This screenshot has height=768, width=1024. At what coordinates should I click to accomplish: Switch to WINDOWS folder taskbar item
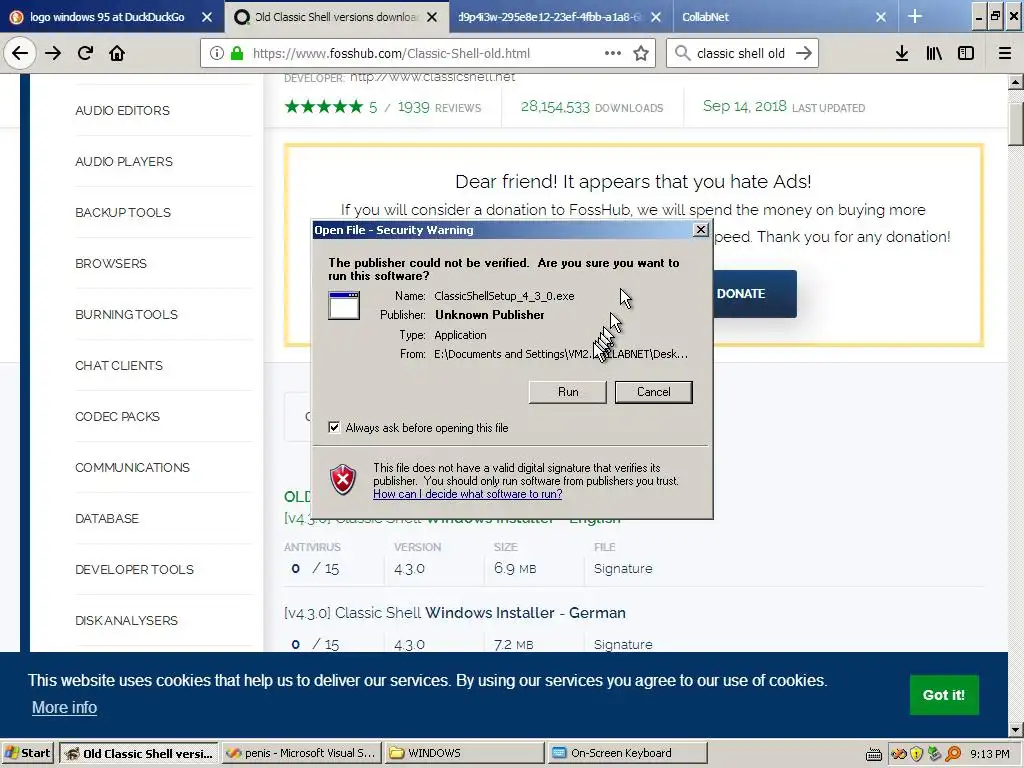pos(464,753)
